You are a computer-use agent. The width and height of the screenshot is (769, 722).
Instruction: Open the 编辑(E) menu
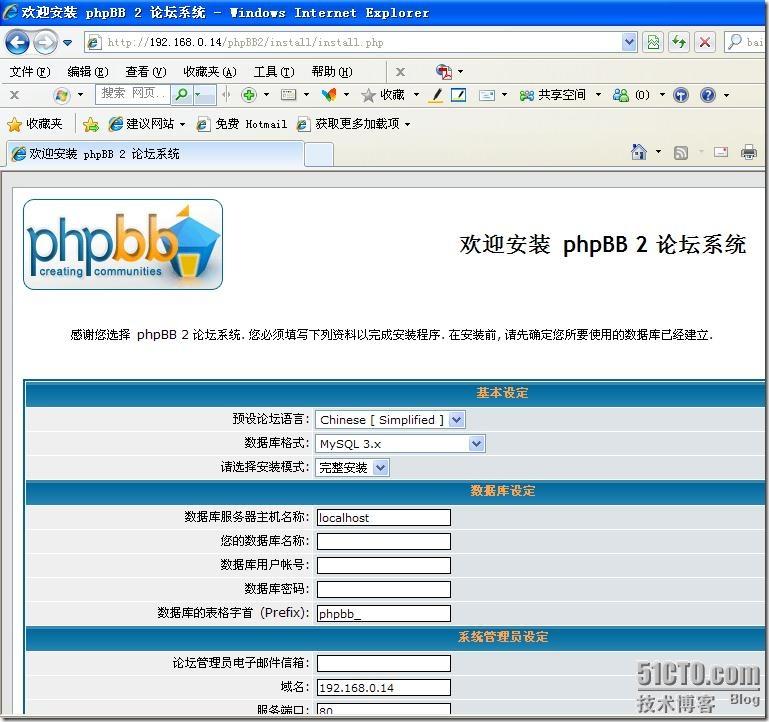point(88,72)
